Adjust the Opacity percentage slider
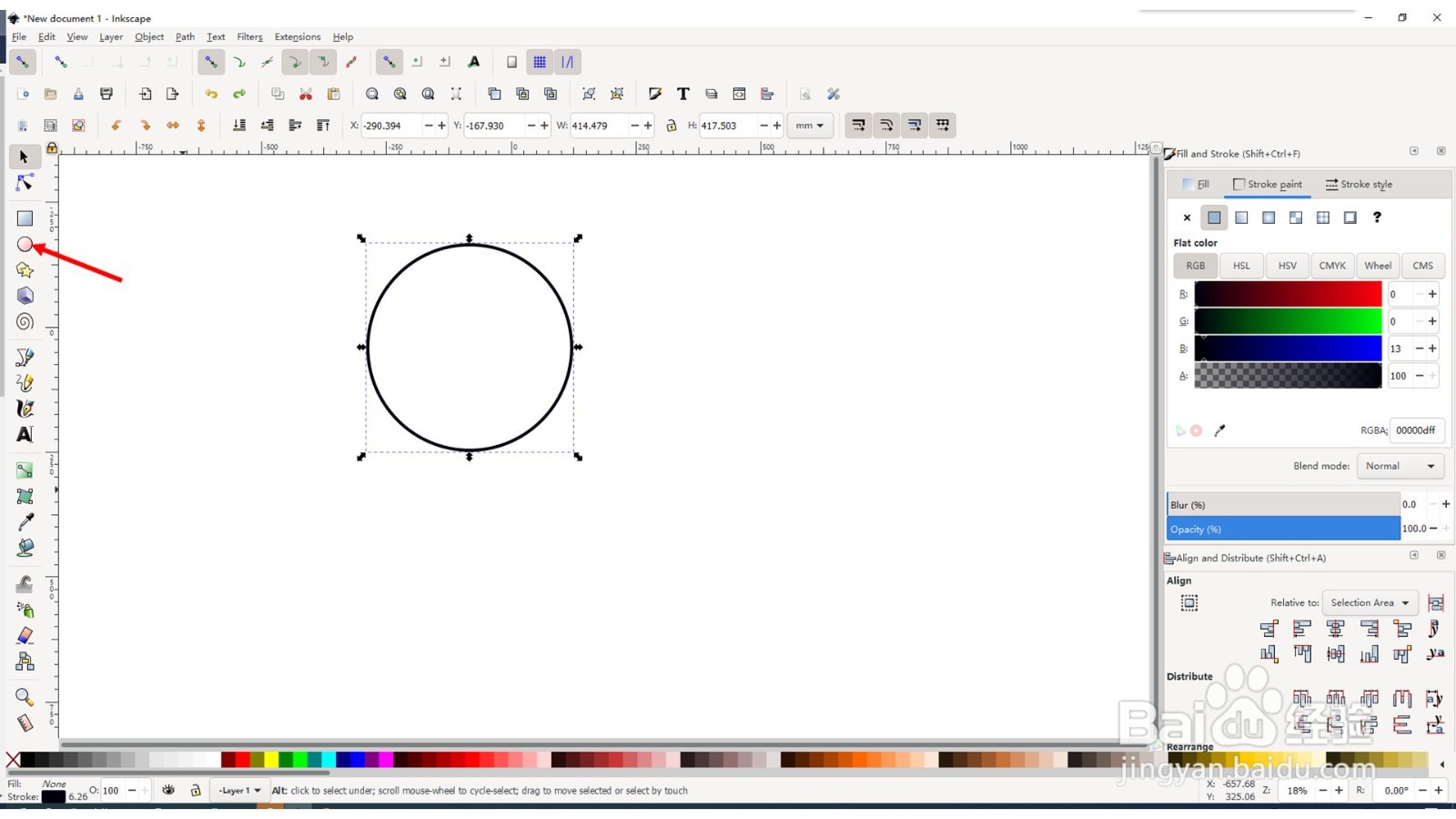The height and width of the screenshot is (819, 1456). coord(1283,529)
